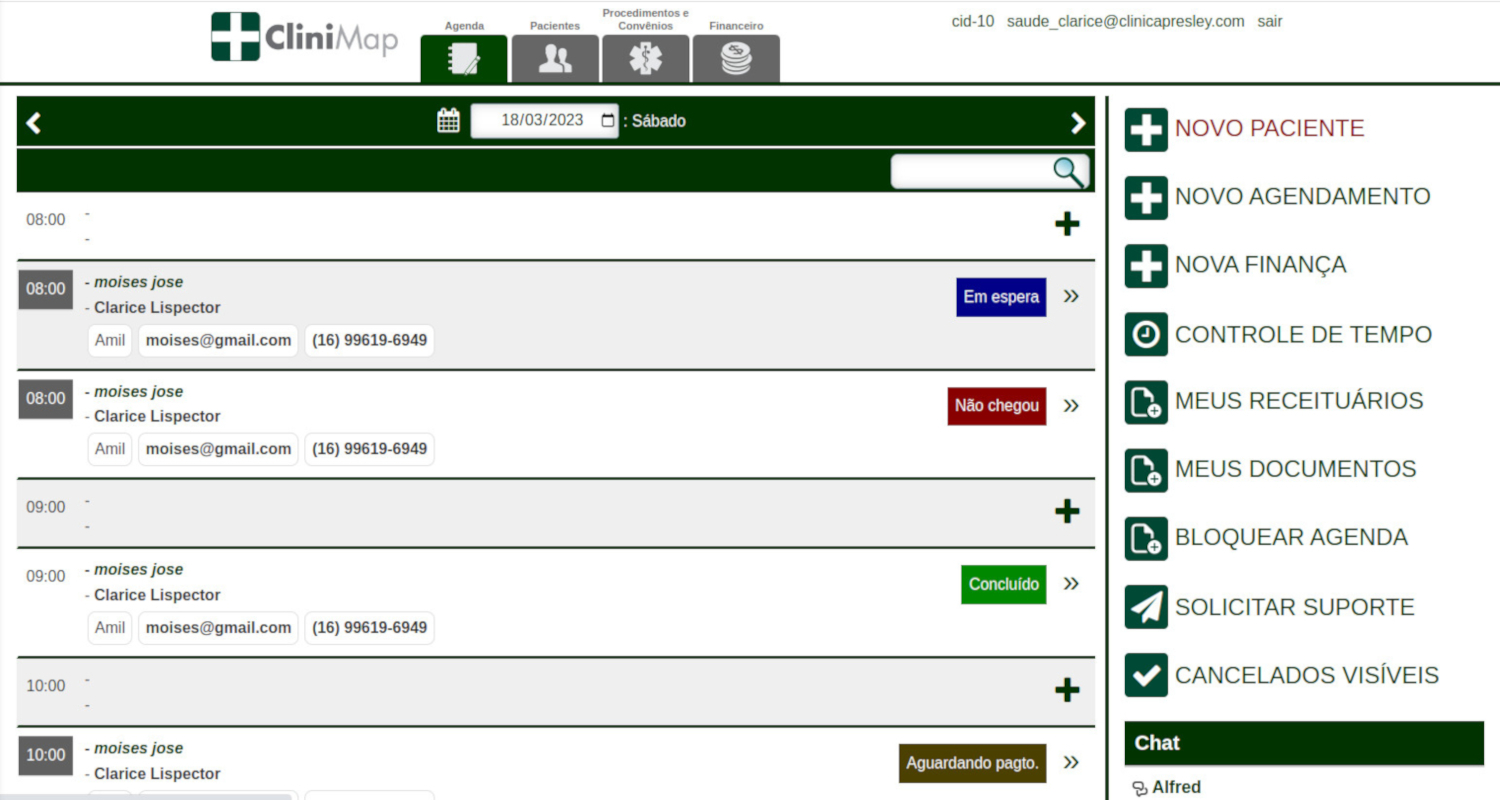Open Meus Receituários document icon
Viewport: 1500px width, 800px height.
pos(1146,402)
